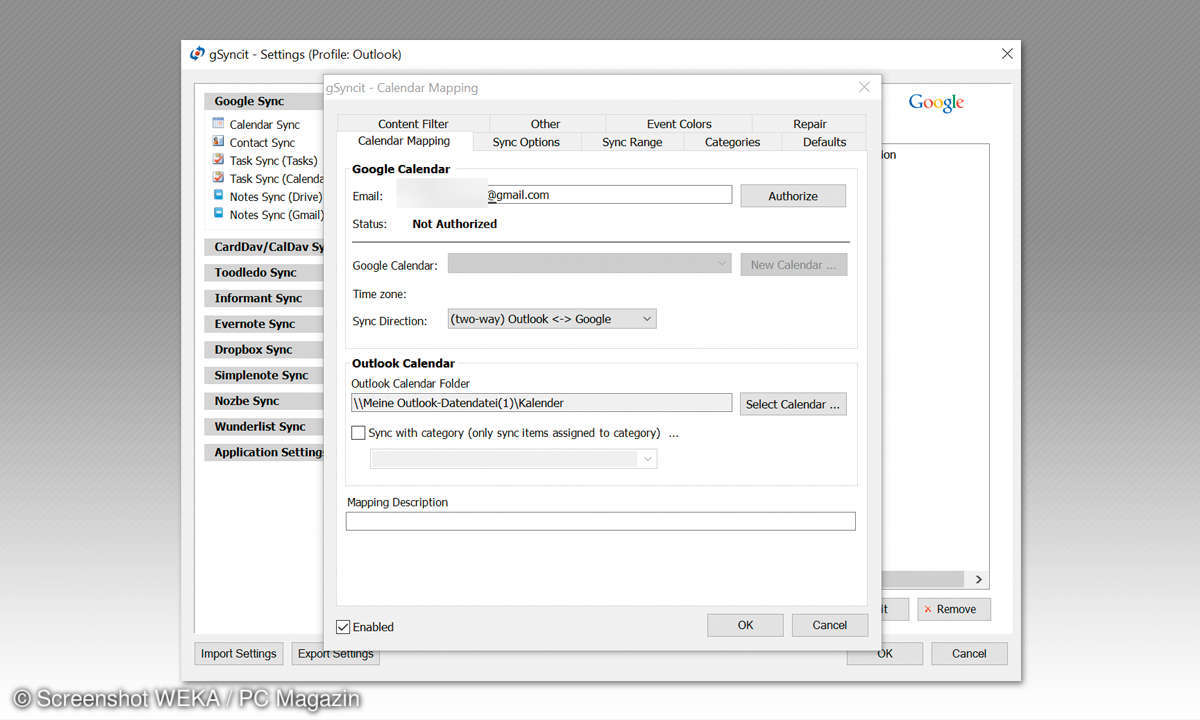Click the Google logo in Settings window
This screenshot has height=720, width=1200.
pyautogui.click(x=936, y=103)
